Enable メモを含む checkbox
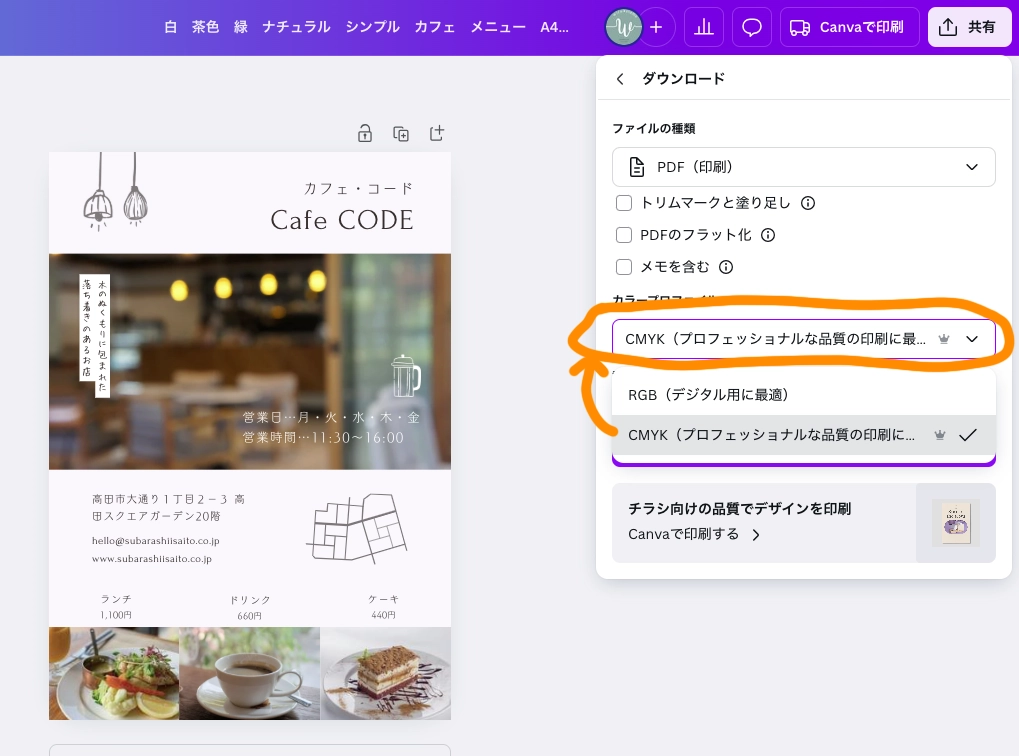 [x=624, y=267]
